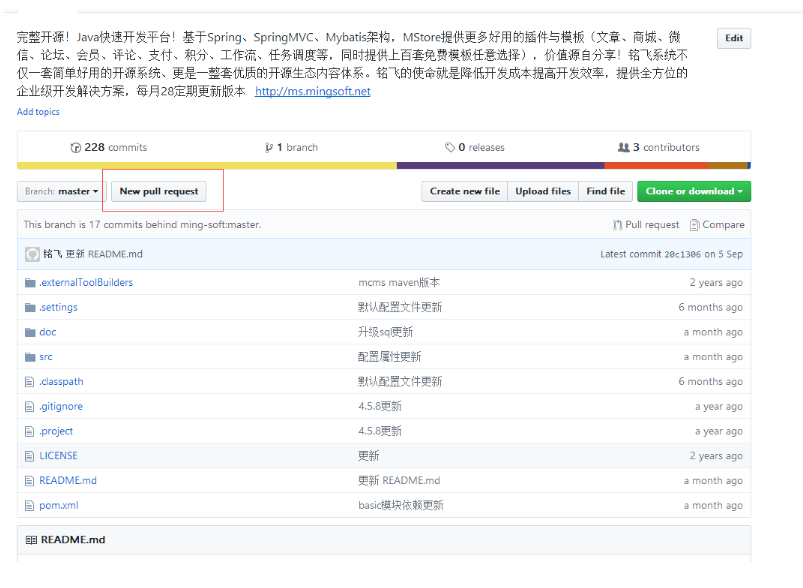The image size is (803, 588).
Task: Click the tag icon beside 0 releases
Action: pyautogui.click(x=450, y=148)
